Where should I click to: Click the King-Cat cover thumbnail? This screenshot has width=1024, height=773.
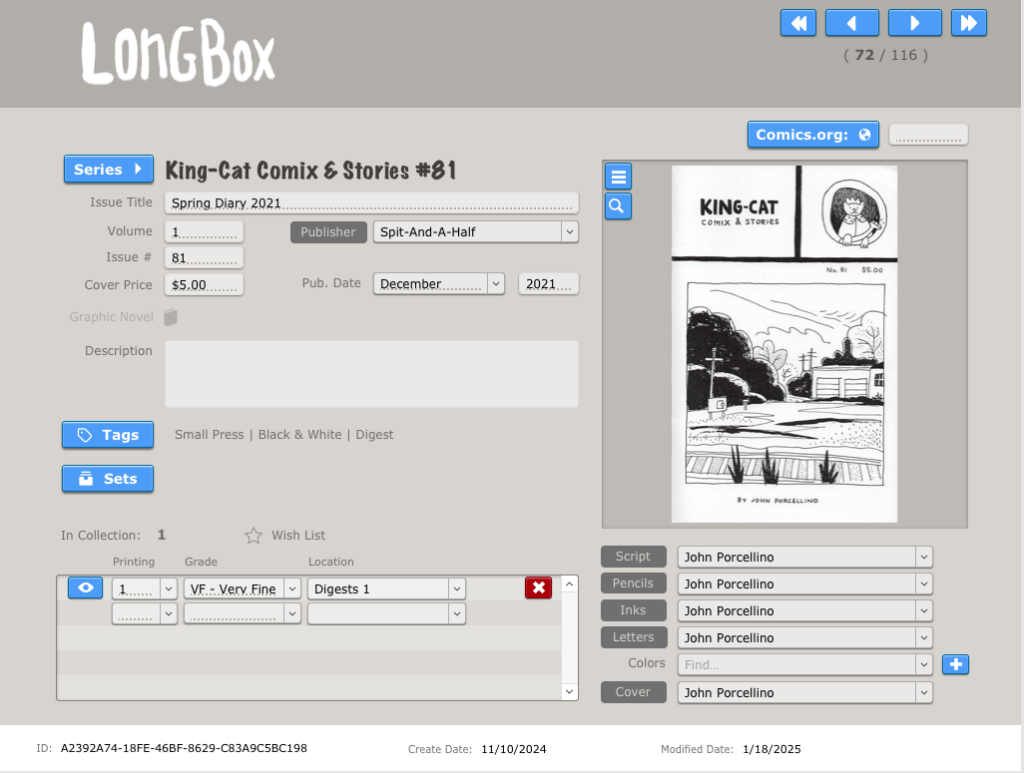point(784,344)
